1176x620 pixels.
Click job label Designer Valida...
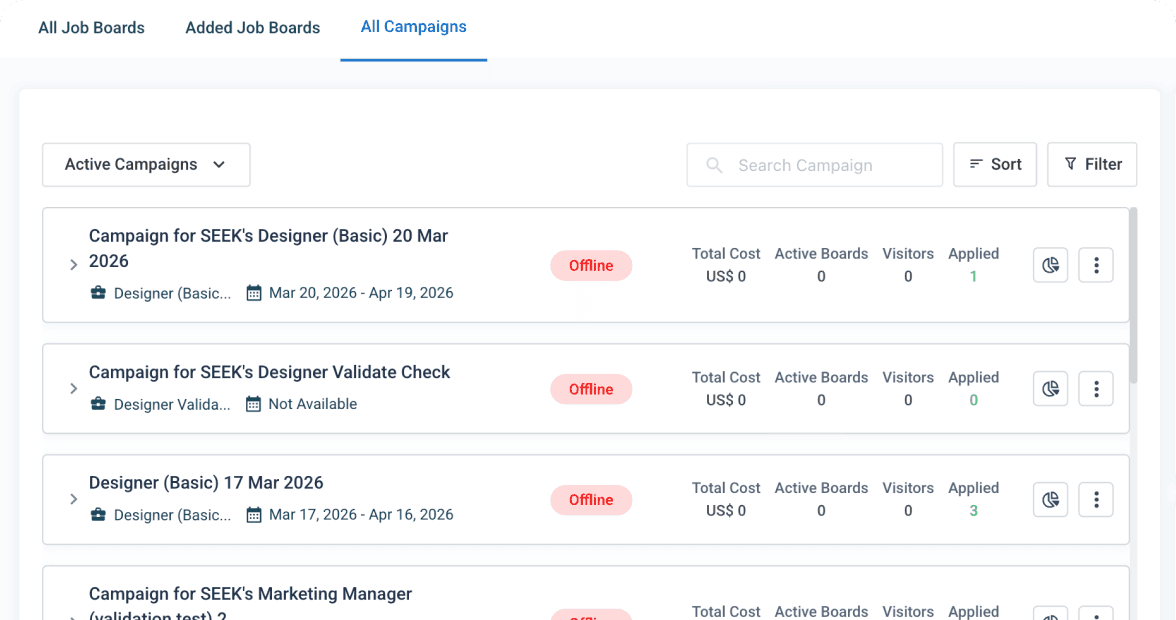pos(172,405)
